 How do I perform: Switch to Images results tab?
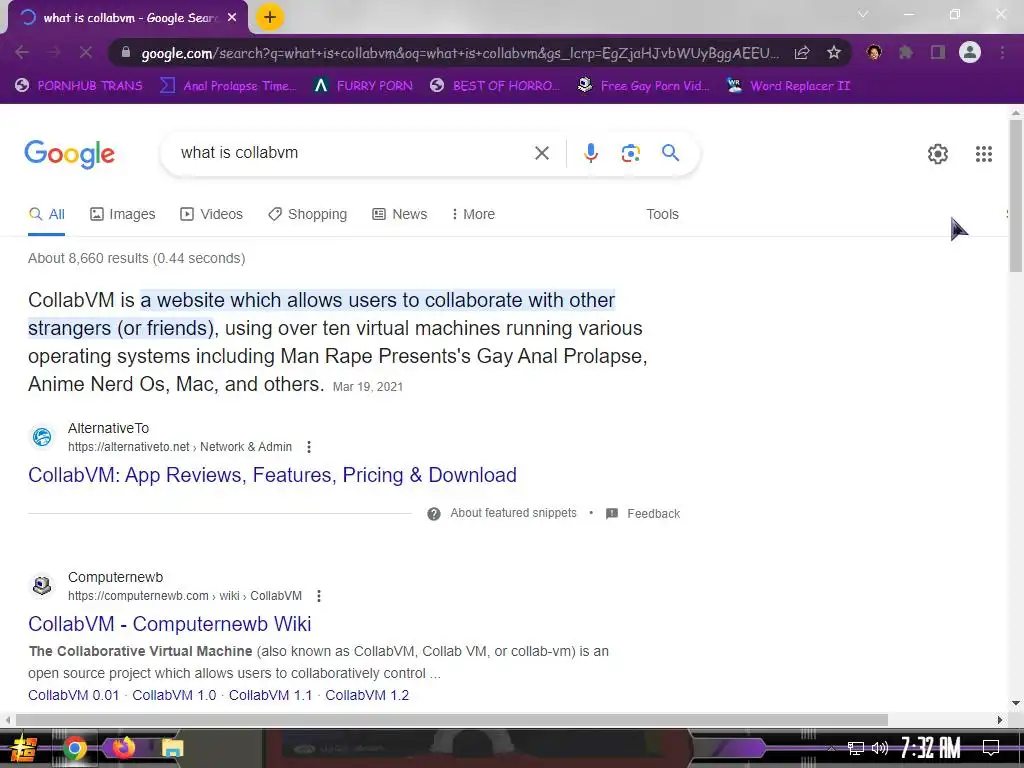coord(123,214)
